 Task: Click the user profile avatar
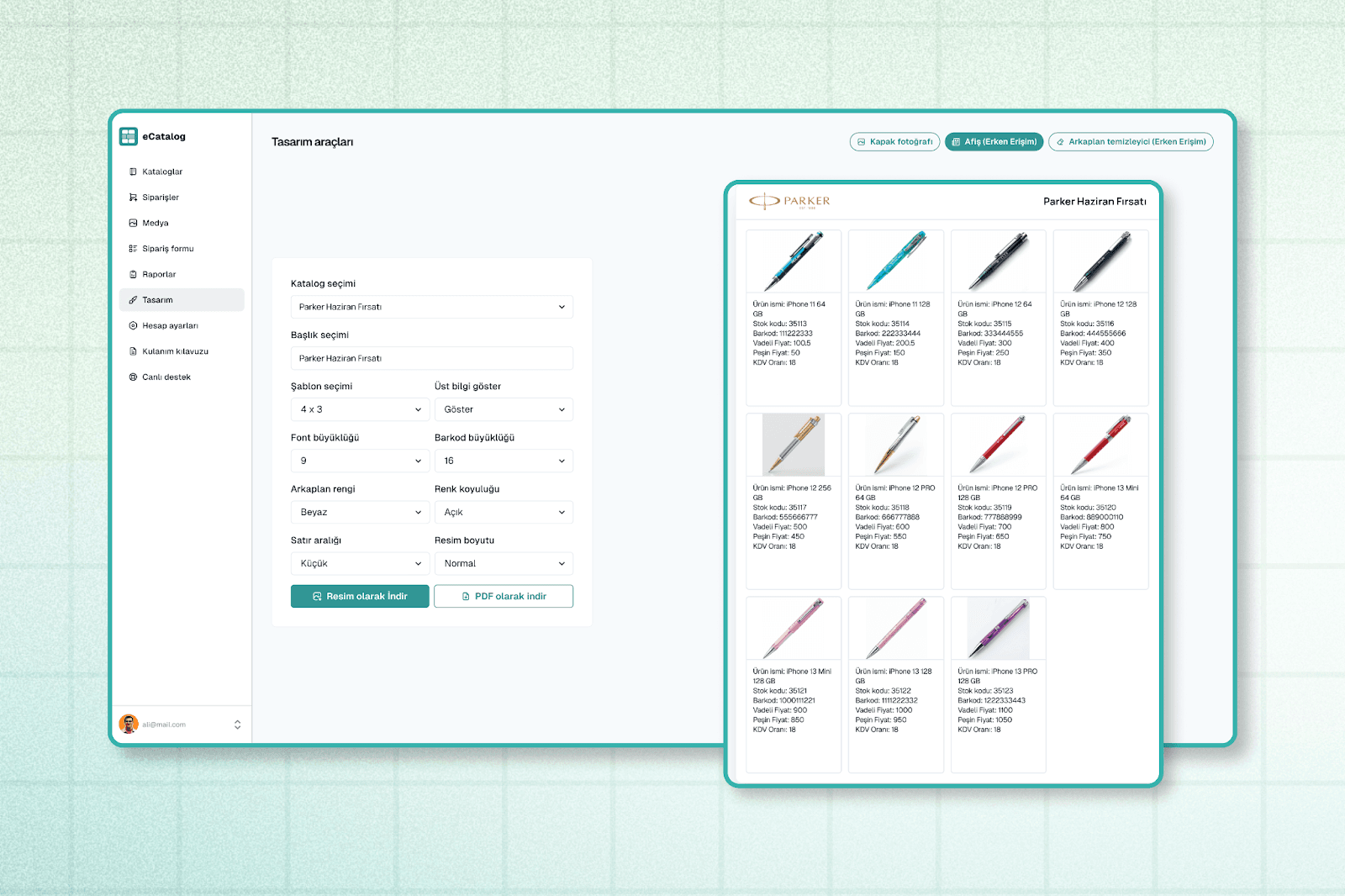coord(129,725)
